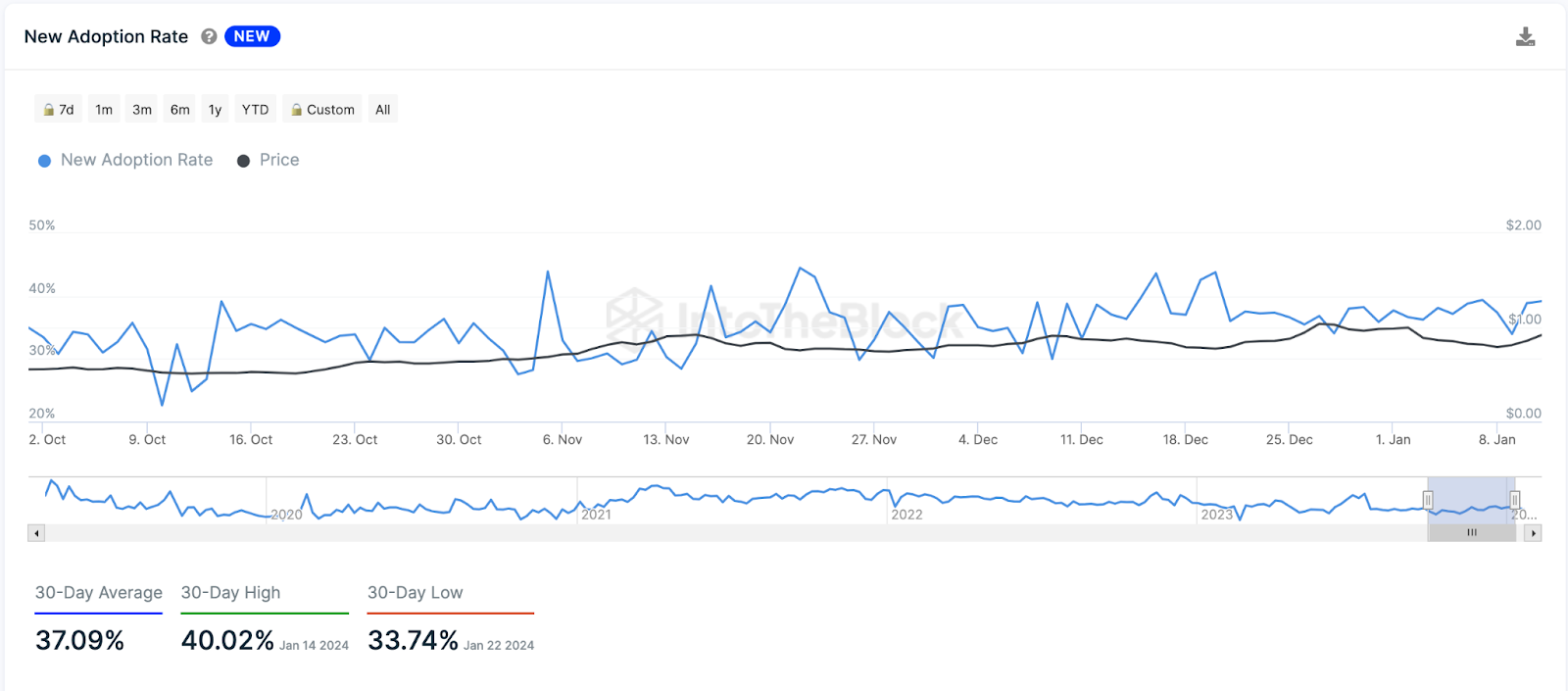Screen dimensions: 1568x691
Task: Select the 3m time range
Action: pyautogui.click(x=142, y=109)
